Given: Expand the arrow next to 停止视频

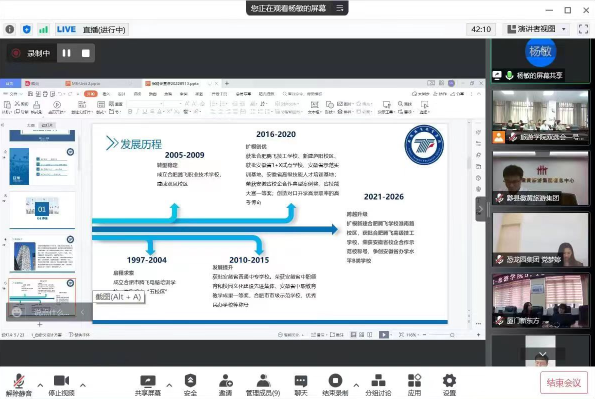Looking at the screenshot, I should [x=83, y=385].
